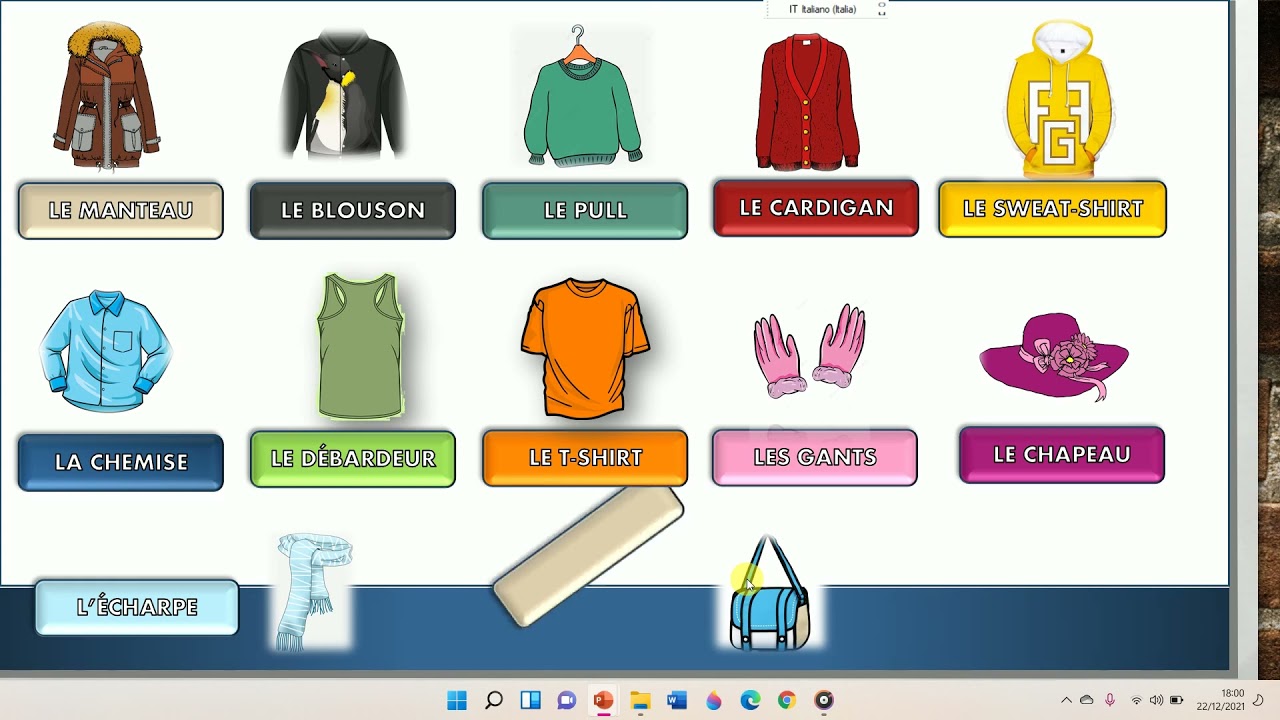Image resolution: width=1280 pixels, height=720 pixels.
Task: Open the Chat taskbar icon
Action: tap(567, 700)
